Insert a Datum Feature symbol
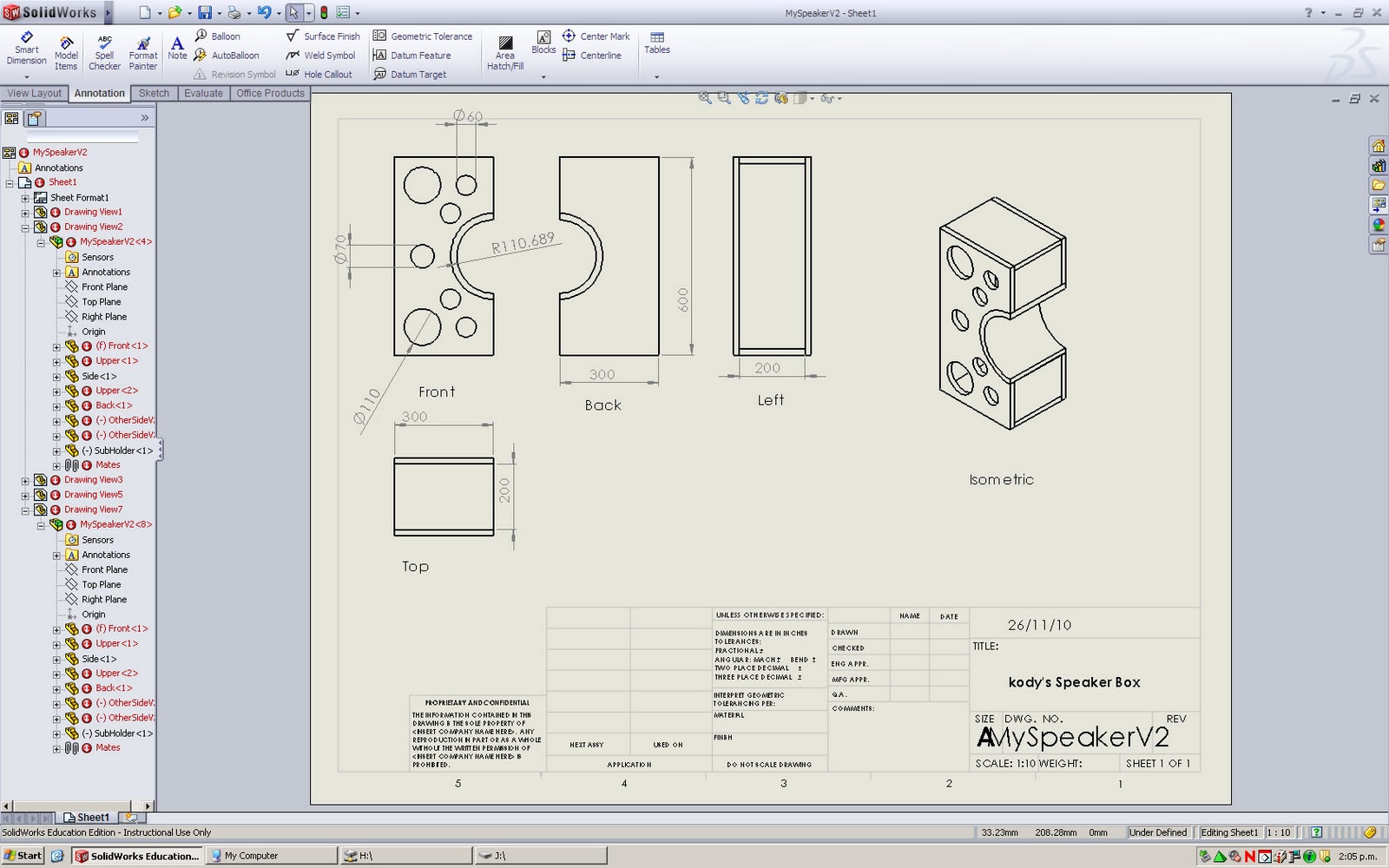 (x=411, y=56)
